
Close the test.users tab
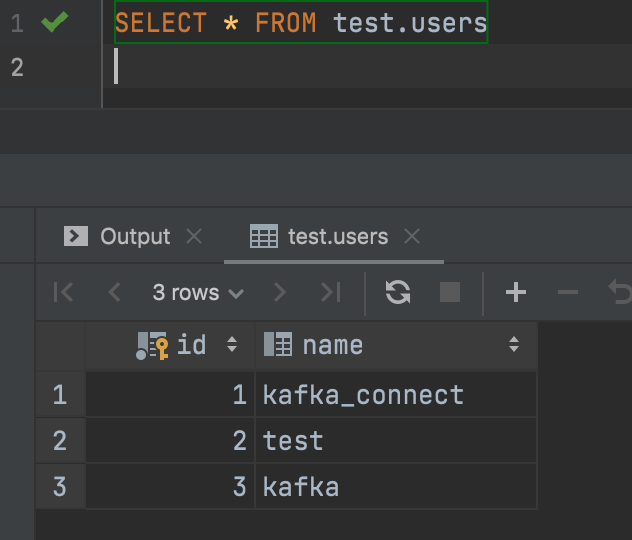click(x=411, y=237)
